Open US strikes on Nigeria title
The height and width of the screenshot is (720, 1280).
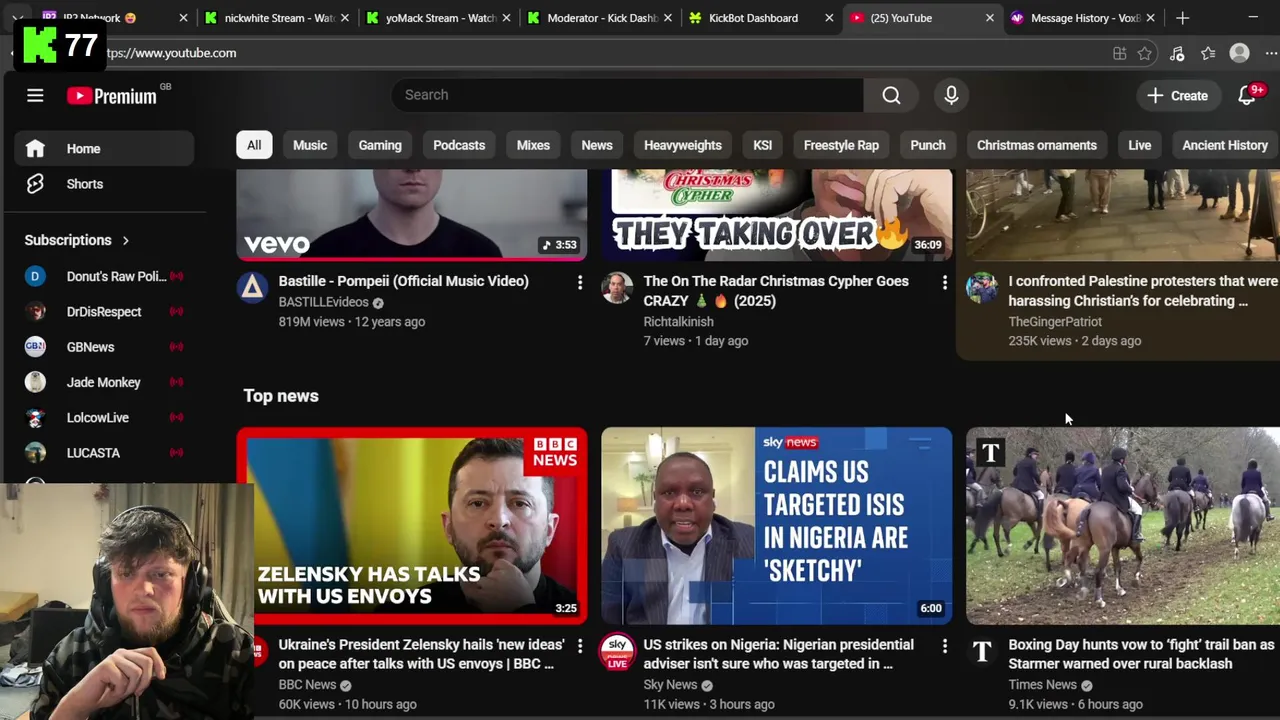point(778,654)
